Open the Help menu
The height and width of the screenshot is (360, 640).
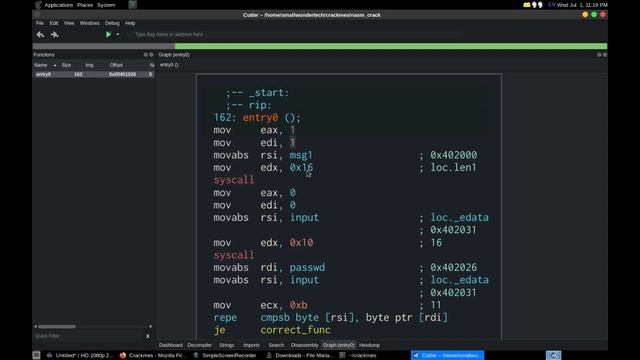coord(130,23)
